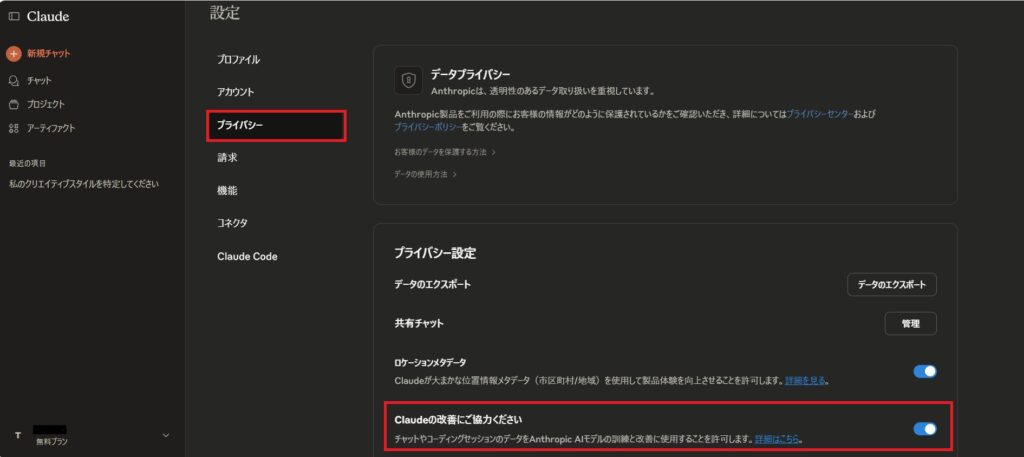The height and width of the screenshot is (457, 1024).
Task: Click the 無料プラン plan label
Action: click(52, 442)
